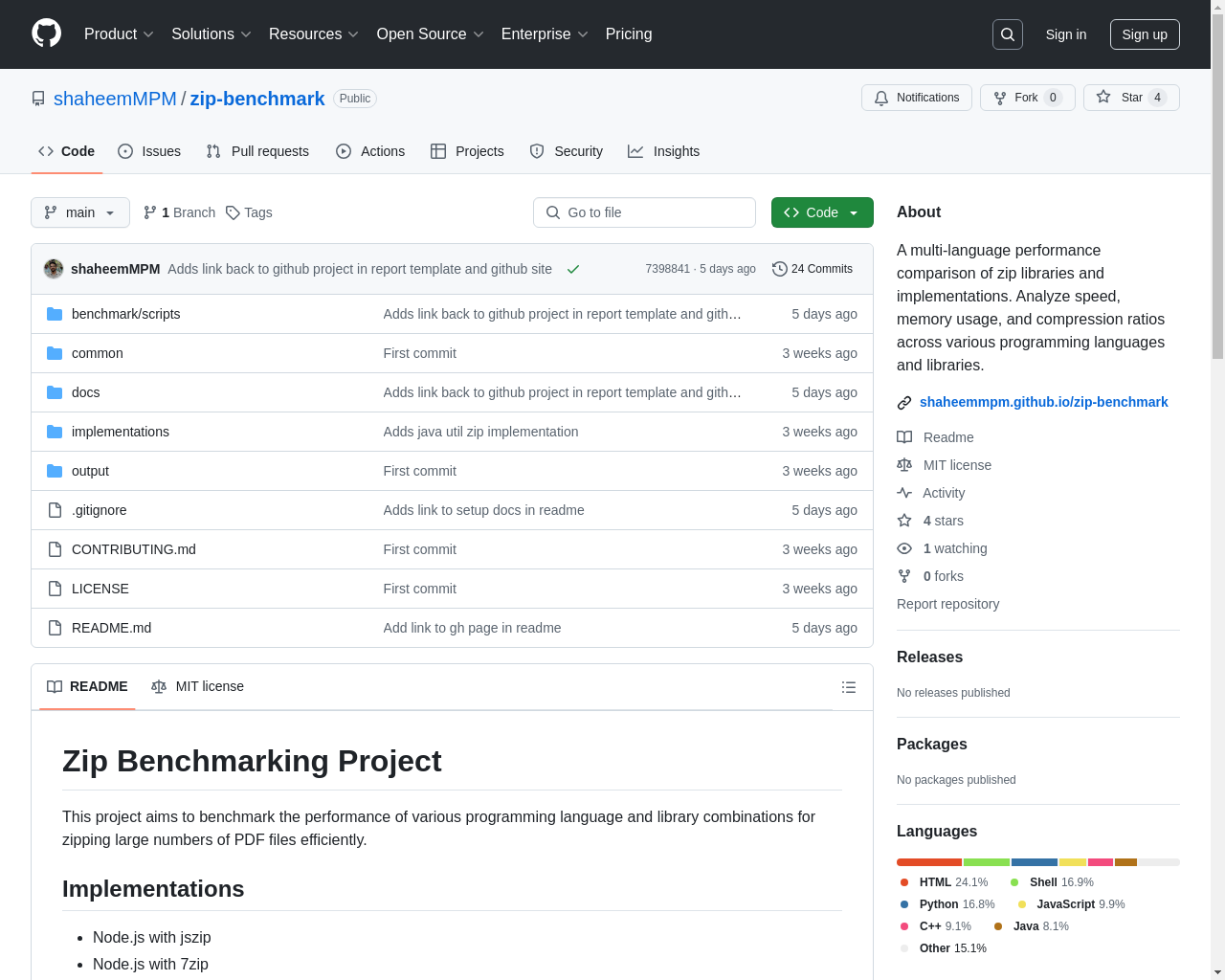1225x980 pixels.
Task: Click the benchmark/scripts folder icon
Action: tap(55, 314)
